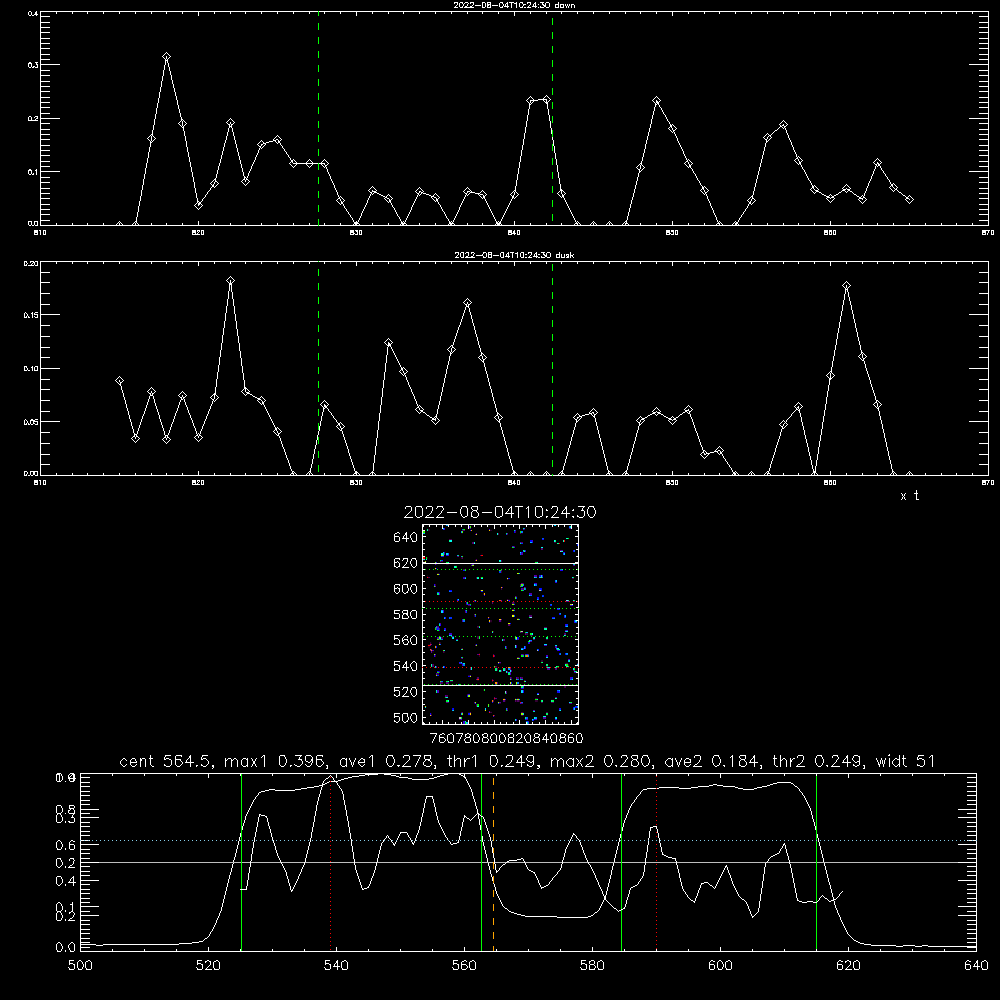Image resolution: width=1000 pixels, height=1000 pixels.
Task: Click the bottom plot x-axis label '640'
Action: point(976,966)
